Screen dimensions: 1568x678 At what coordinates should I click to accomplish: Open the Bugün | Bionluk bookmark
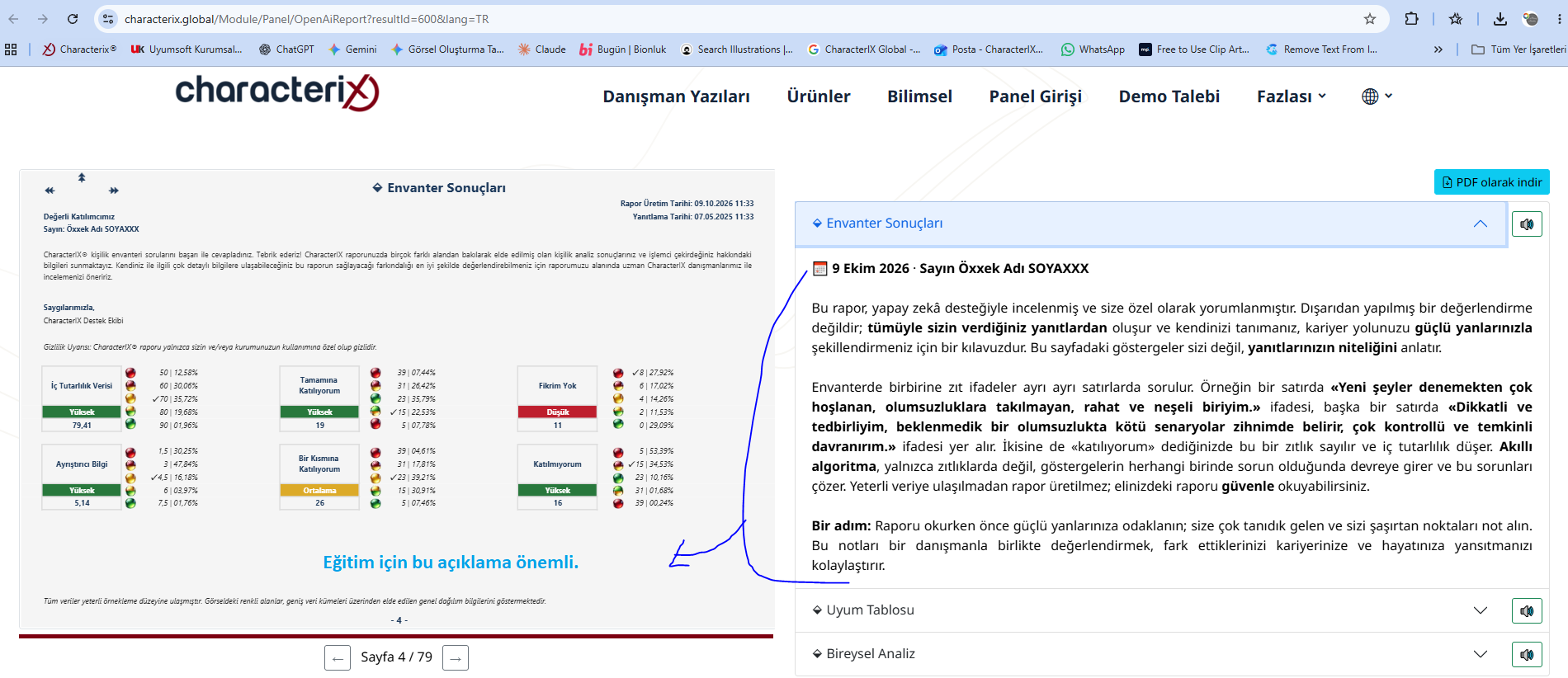click(x=623, y=49)
